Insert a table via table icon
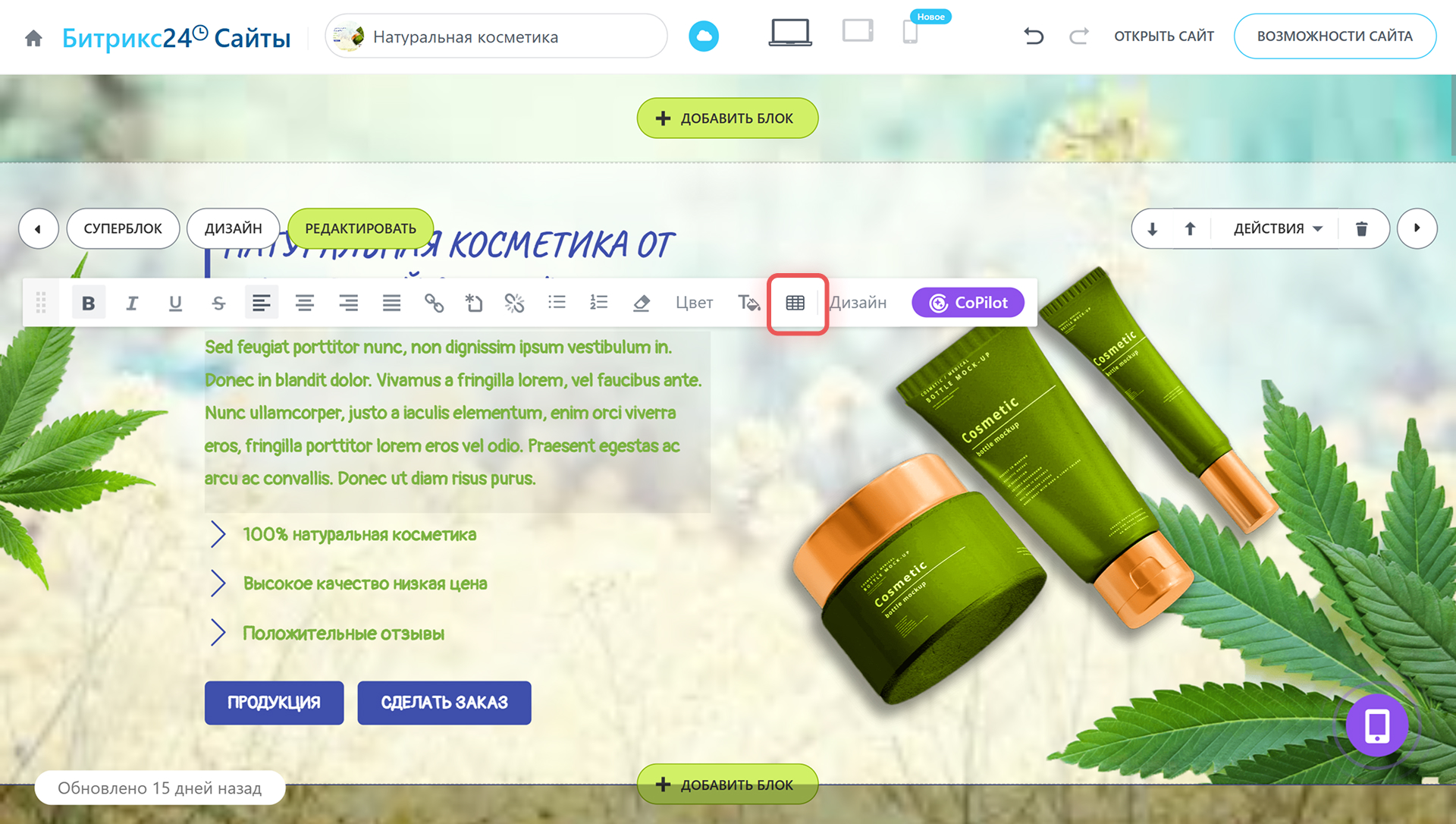Image resolution: width=1456 pixels, height=824 pixels. pyautogui.click(x=795, y=303)
